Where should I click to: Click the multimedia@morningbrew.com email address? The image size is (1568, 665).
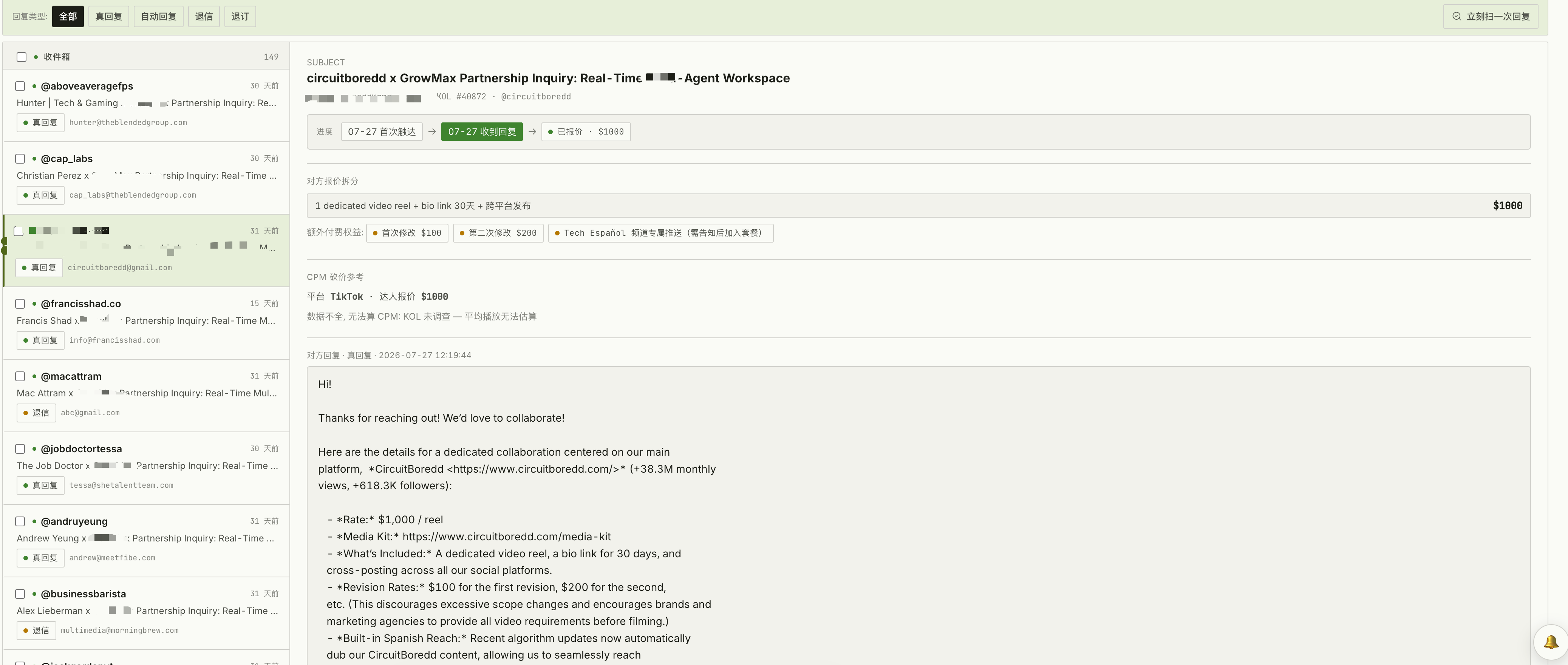pos(119,630)
